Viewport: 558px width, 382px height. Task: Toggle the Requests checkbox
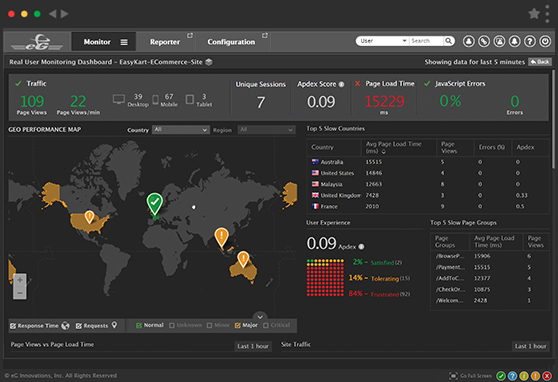(79, 326)
